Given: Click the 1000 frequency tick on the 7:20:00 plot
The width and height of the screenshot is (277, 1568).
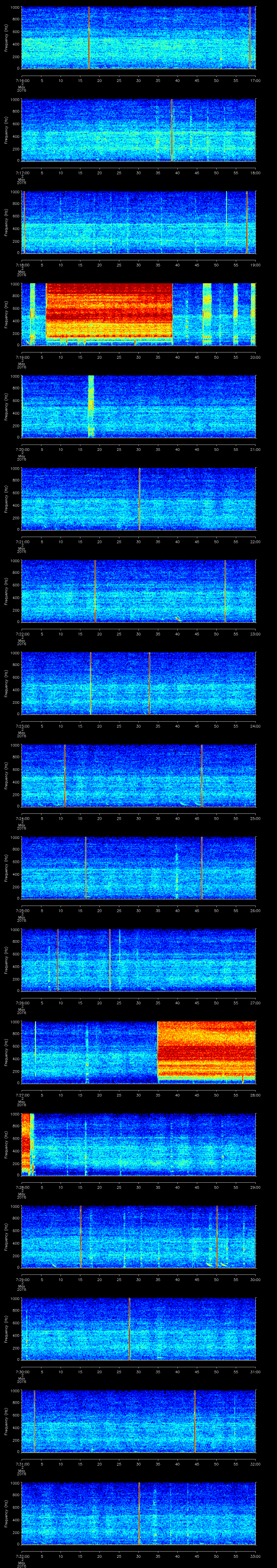Looking at the screenshot, I should [x=15, y=377].
